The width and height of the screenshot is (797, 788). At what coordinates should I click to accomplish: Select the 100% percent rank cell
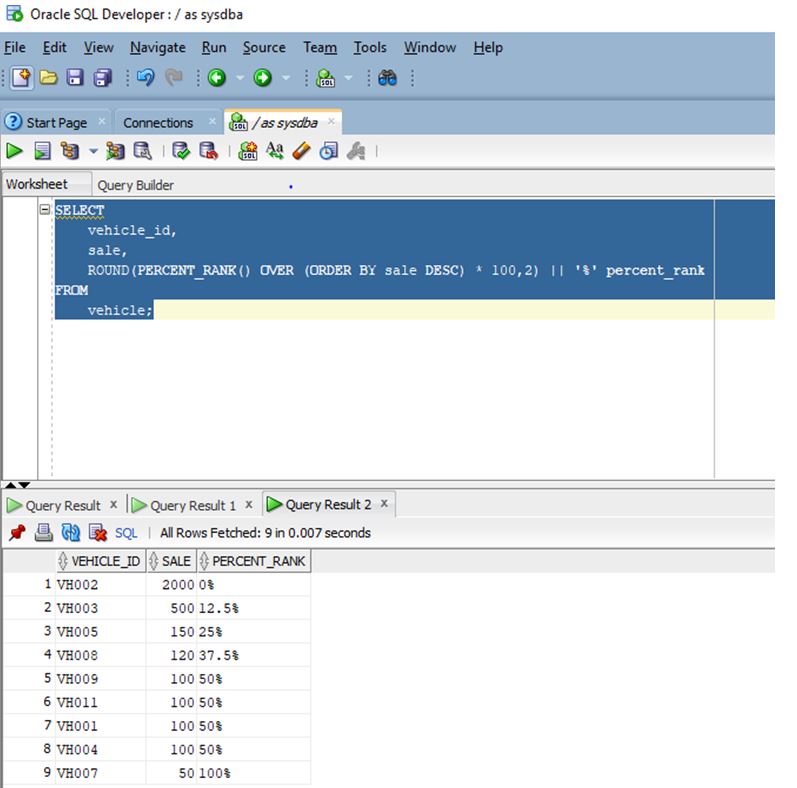pyautogui.click(x=254, y=773)
